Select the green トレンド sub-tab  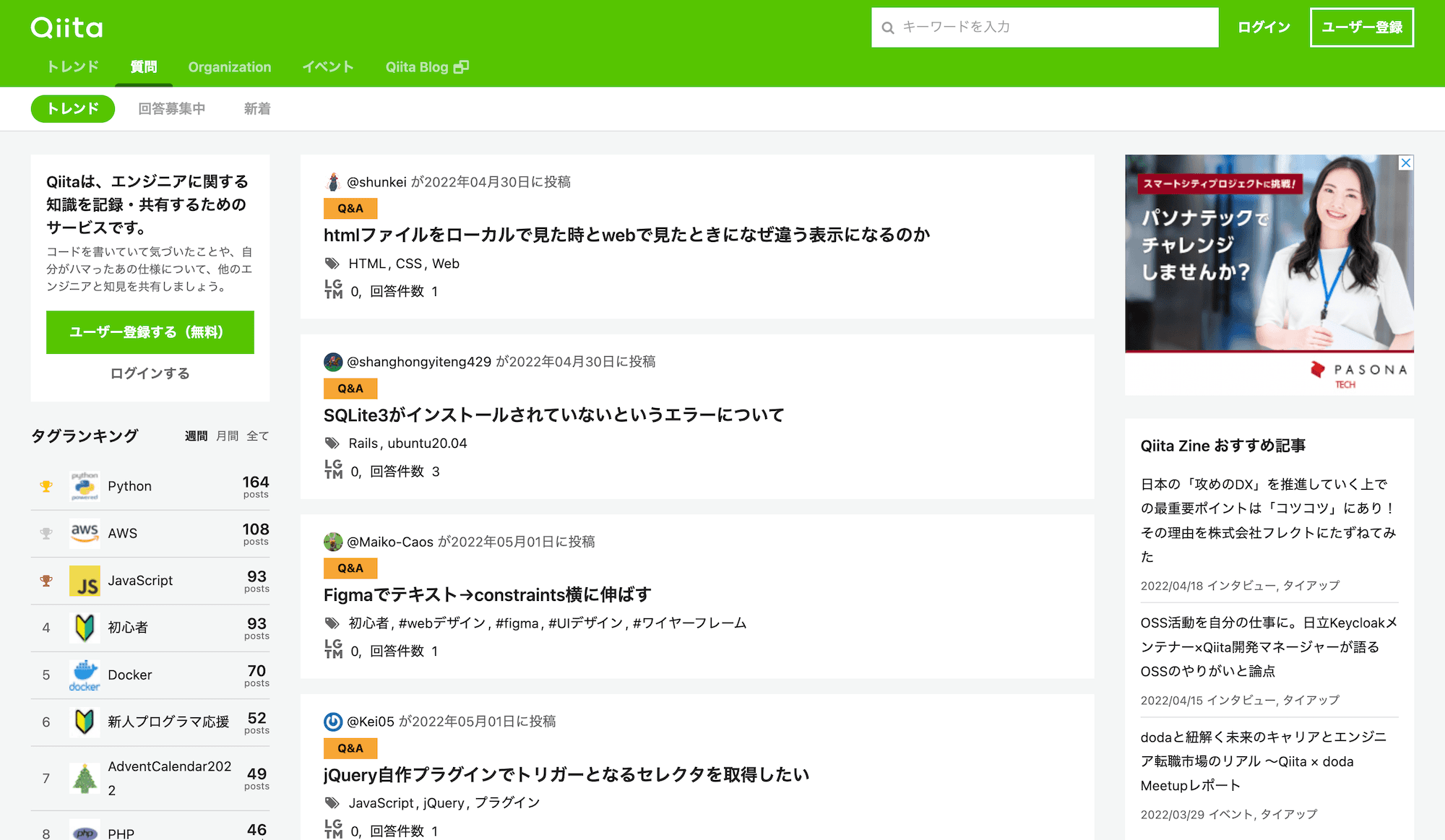tap(73, 109)
